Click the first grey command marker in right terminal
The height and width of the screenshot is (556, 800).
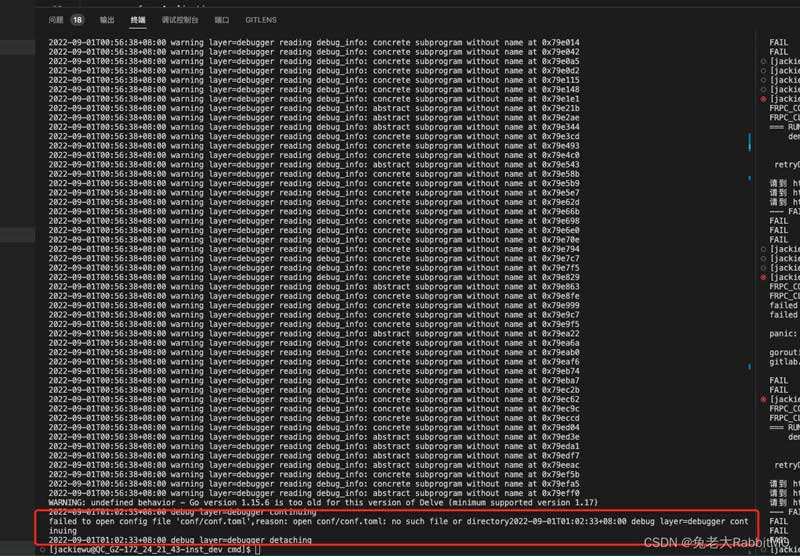click(x=764, y=61)
